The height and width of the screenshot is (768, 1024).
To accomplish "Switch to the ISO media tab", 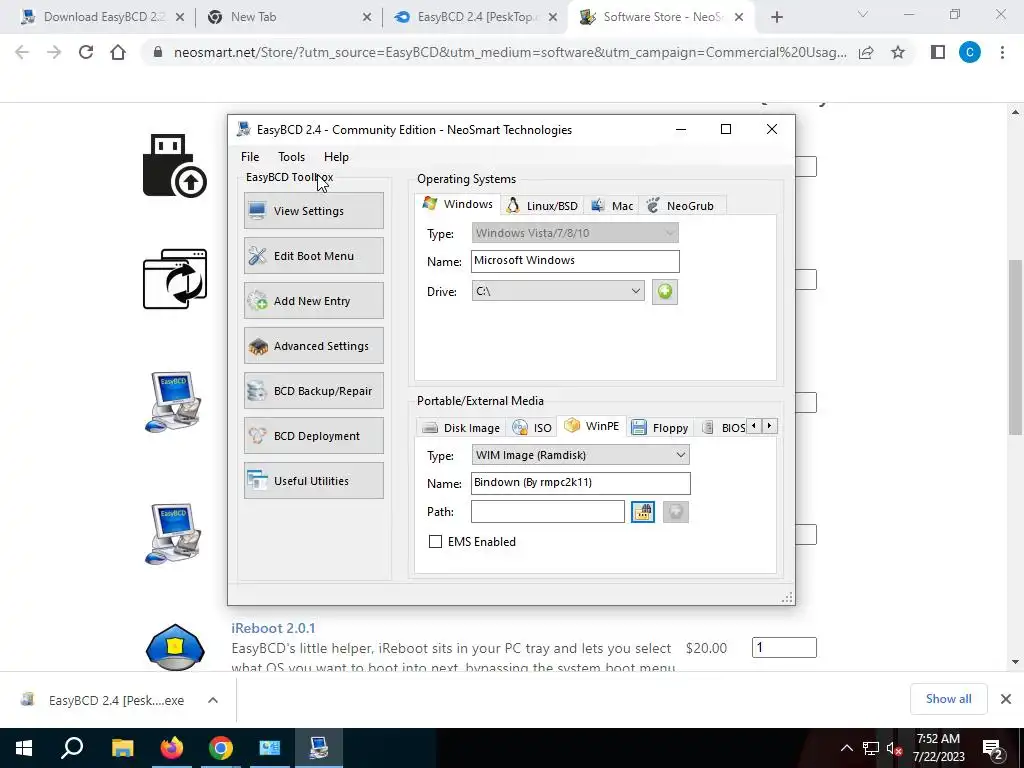I will pyautogui.click(x=532, y=428).
